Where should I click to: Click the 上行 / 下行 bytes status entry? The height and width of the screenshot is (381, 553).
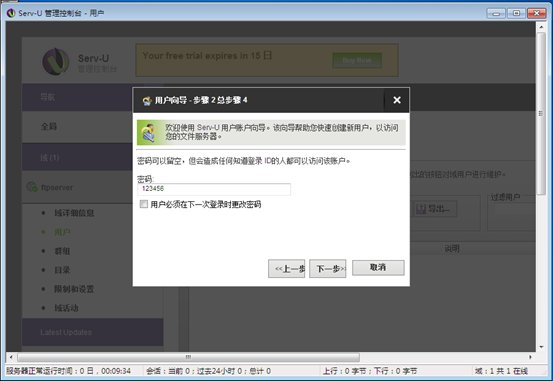coord(370,371)
